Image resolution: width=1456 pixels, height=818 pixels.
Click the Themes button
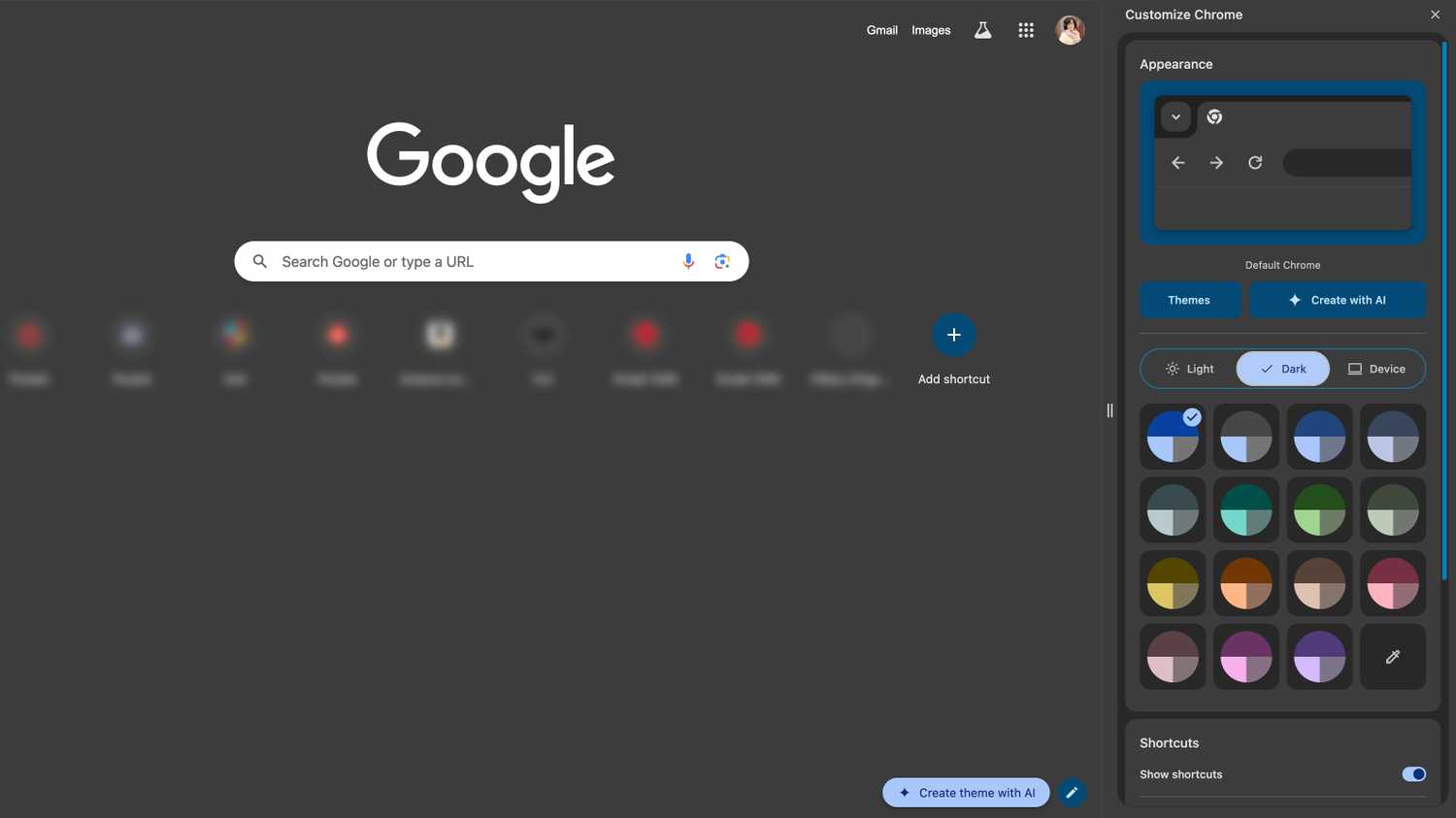(x=1189, y=300)
